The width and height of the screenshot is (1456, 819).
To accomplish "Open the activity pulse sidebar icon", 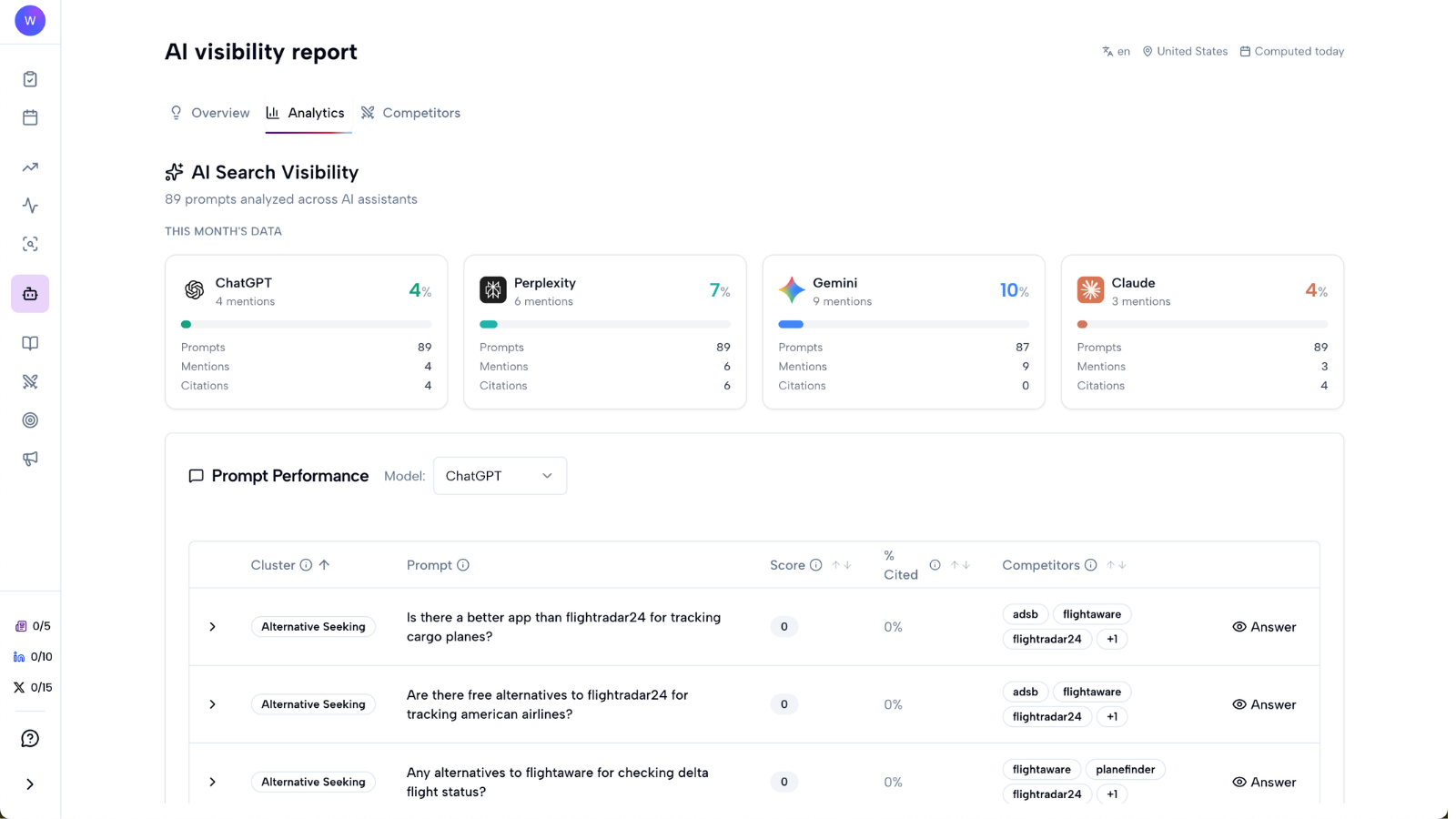I will point(30,206).
